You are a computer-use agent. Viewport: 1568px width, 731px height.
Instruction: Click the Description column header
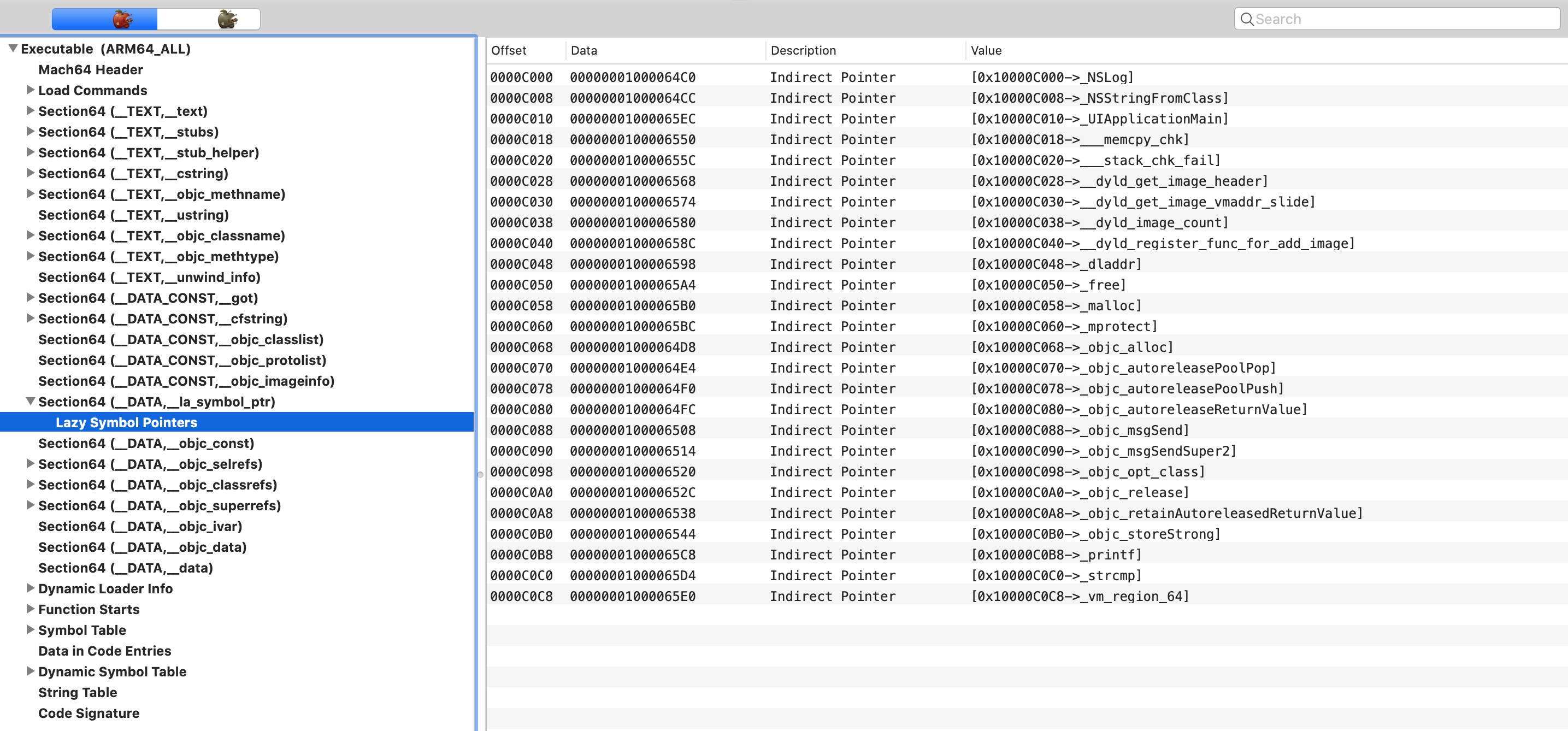[x=865, y=50]
